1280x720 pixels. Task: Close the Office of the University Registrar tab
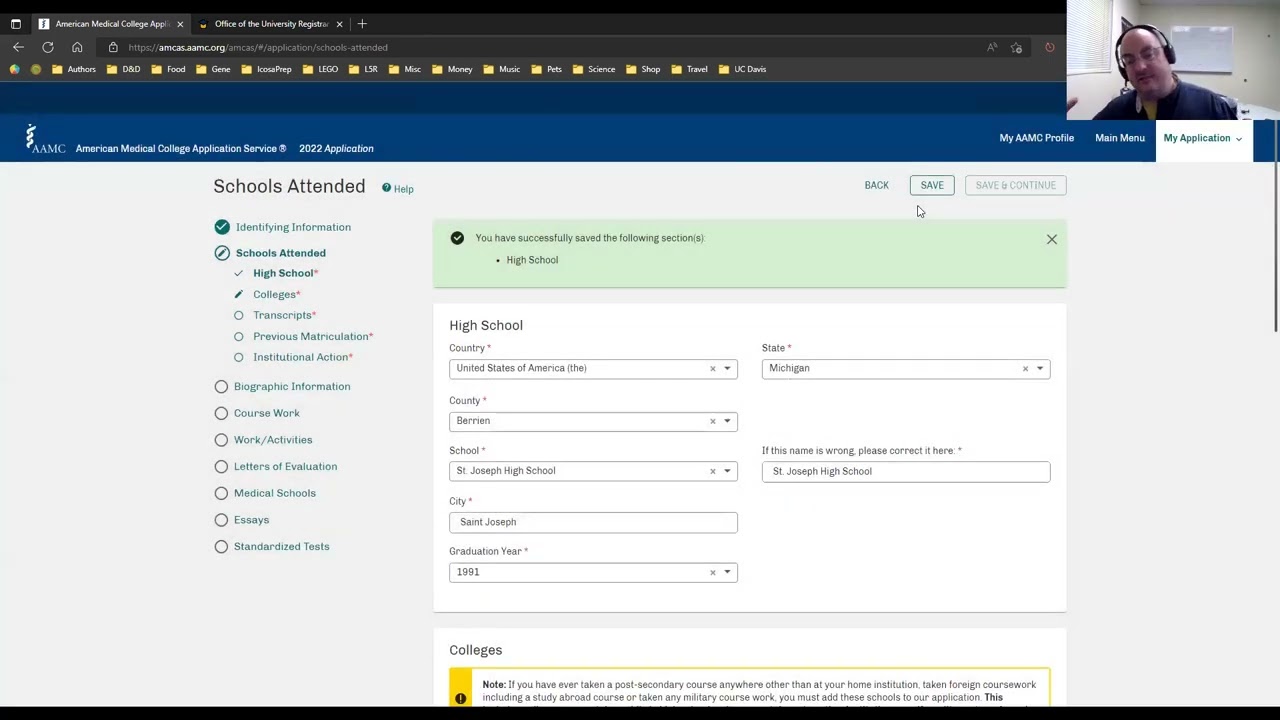(339, 23)
